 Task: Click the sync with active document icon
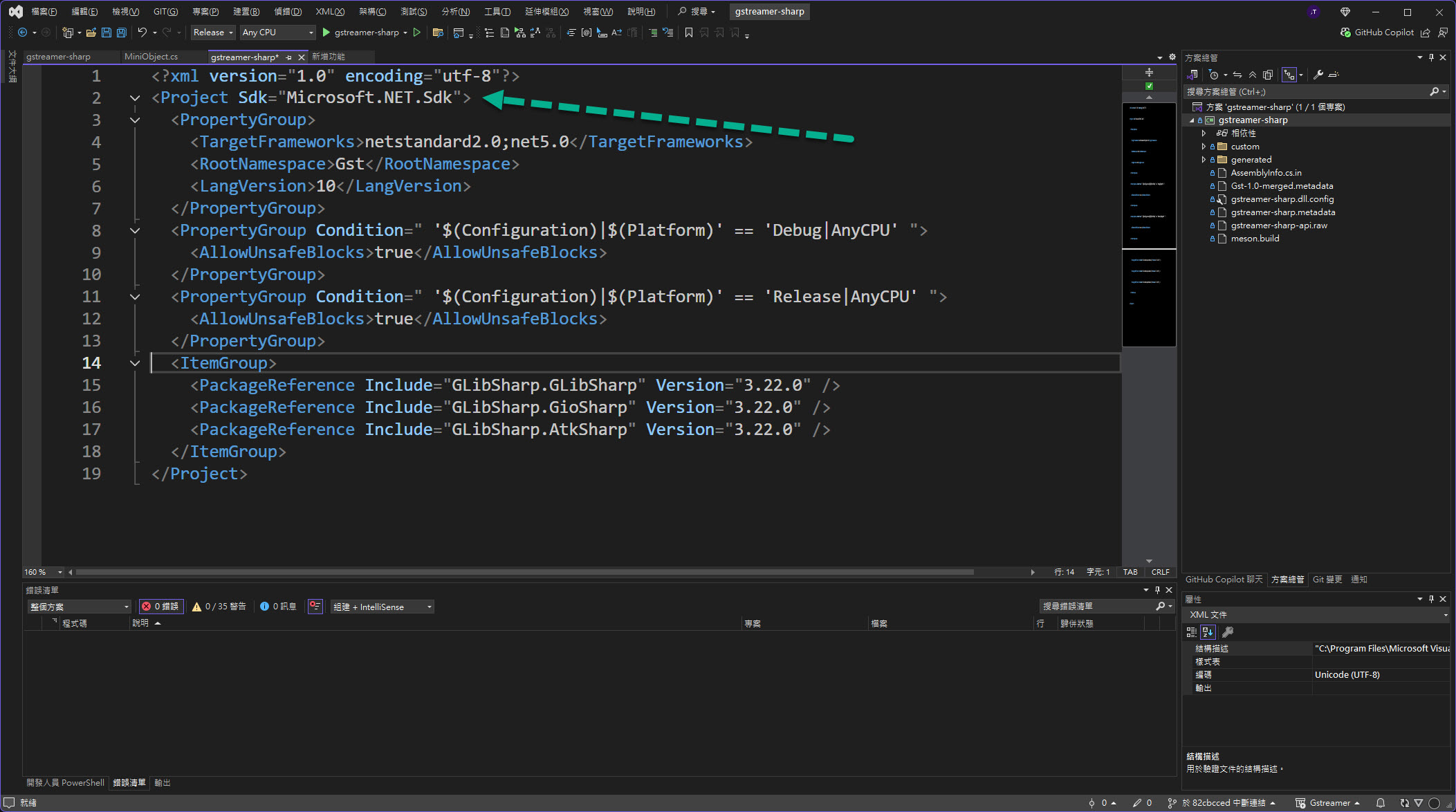(1237, 75)
